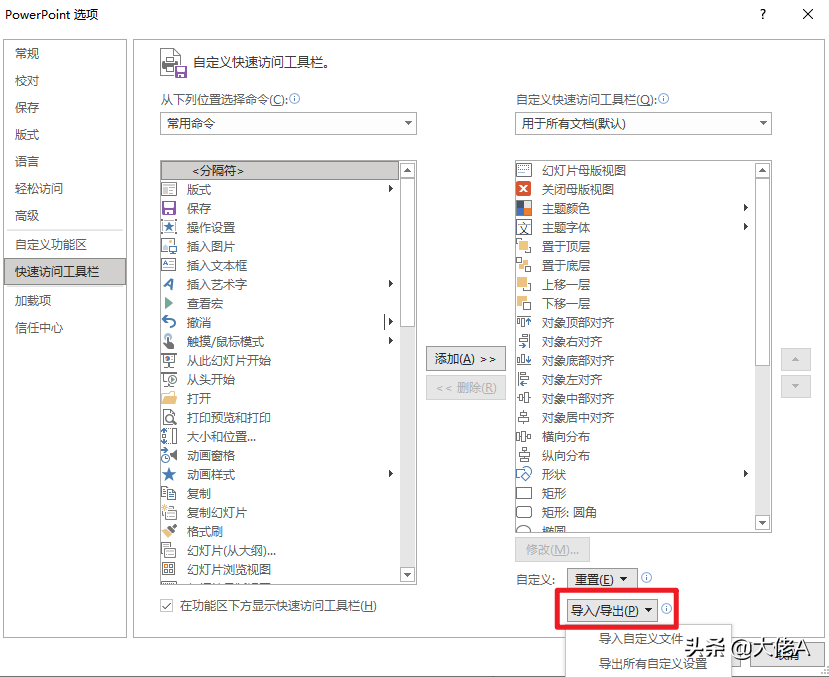Select the 横向分布 distribute horizontally icon
829x677 pixels.
523,437
